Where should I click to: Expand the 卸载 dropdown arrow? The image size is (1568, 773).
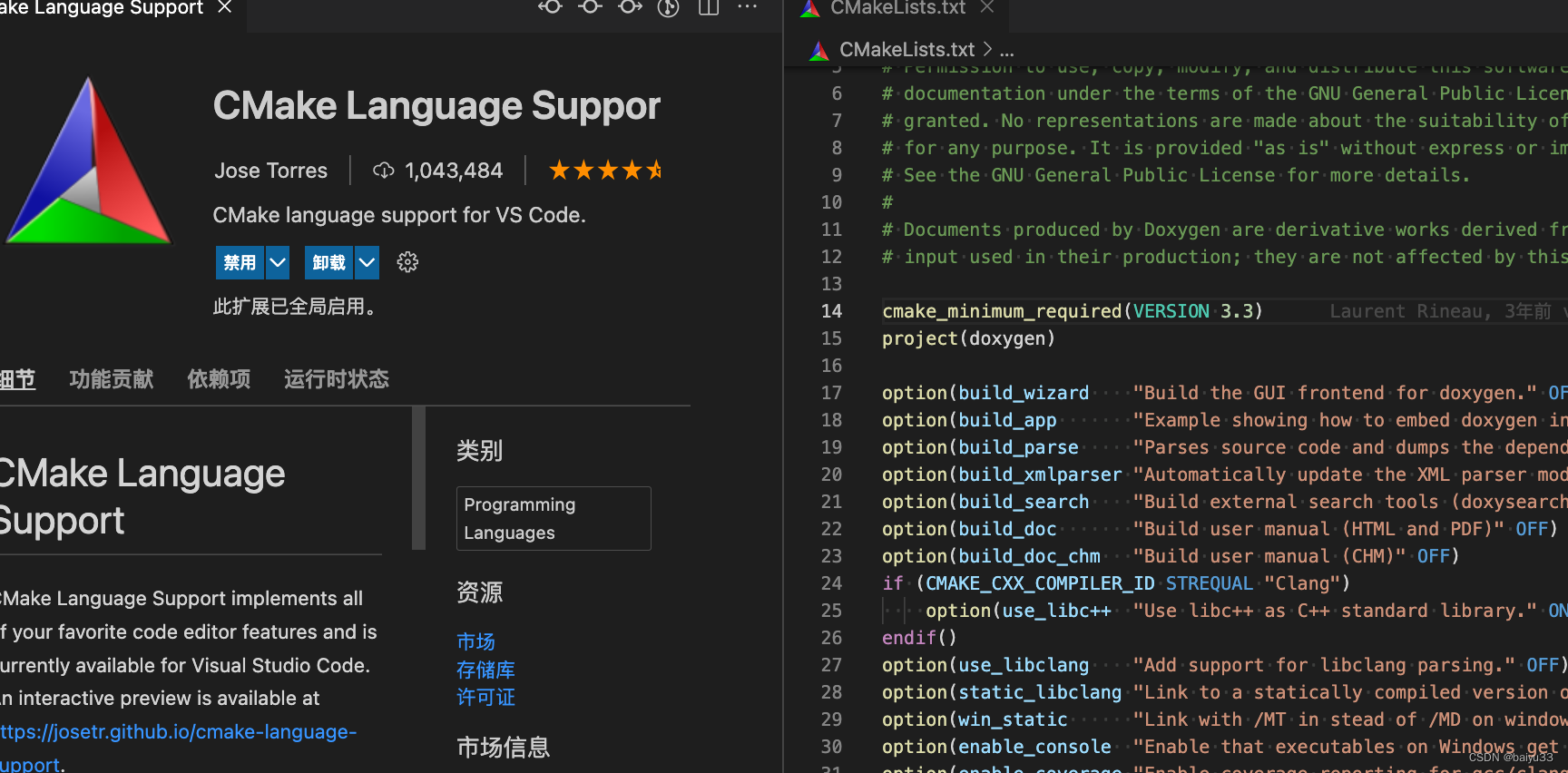click(x=367, y=262)
